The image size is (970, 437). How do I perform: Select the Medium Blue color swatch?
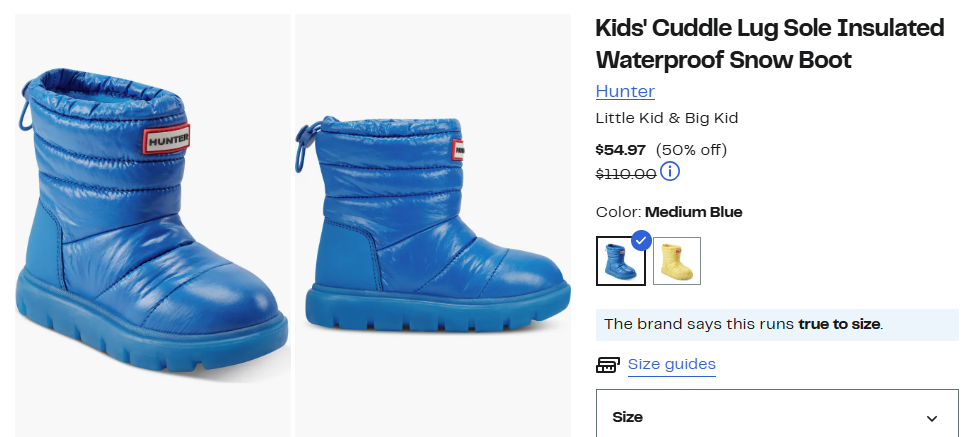[x=620, y=261]
